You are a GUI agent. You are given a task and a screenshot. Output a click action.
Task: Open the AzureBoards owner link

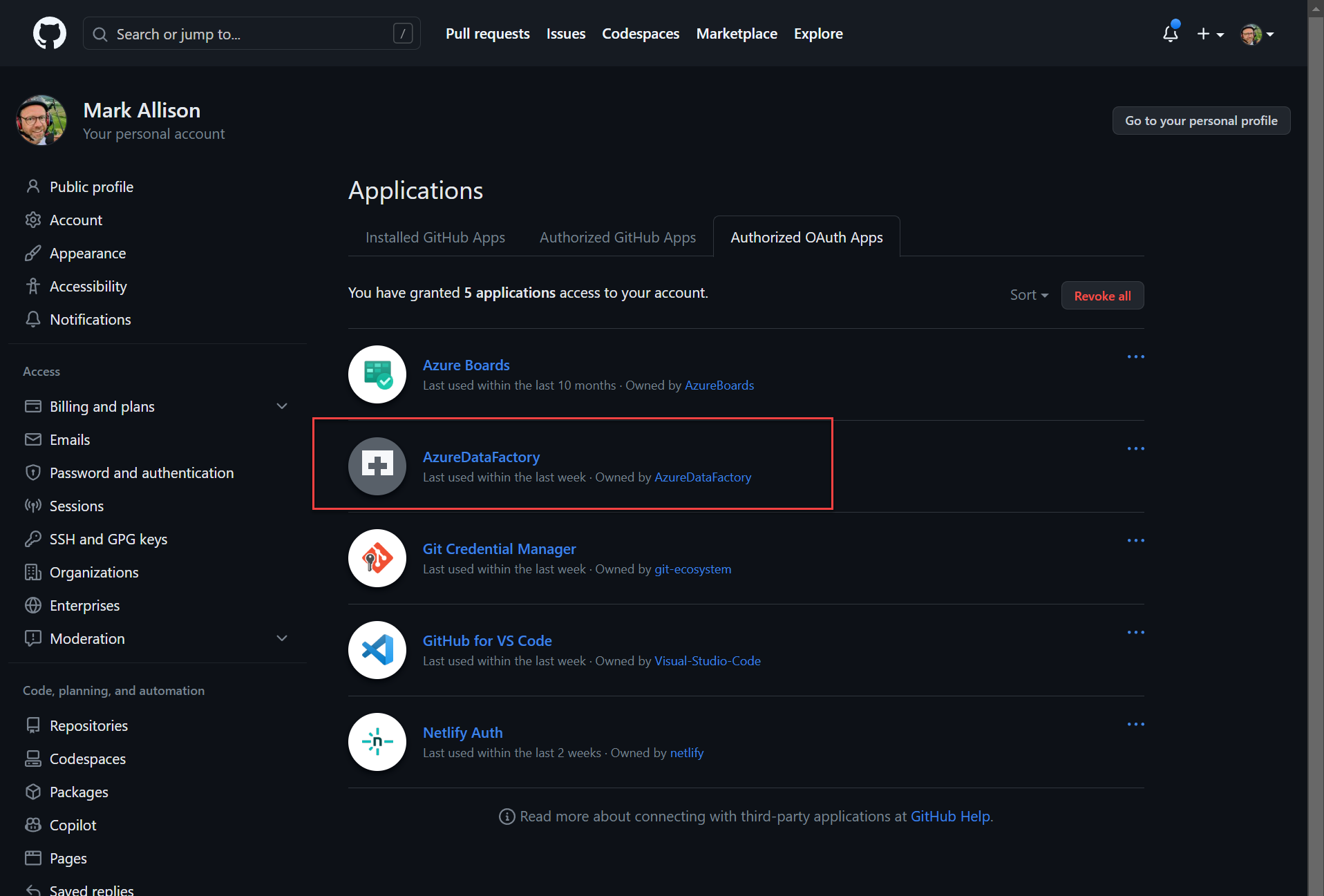point(719,385)
